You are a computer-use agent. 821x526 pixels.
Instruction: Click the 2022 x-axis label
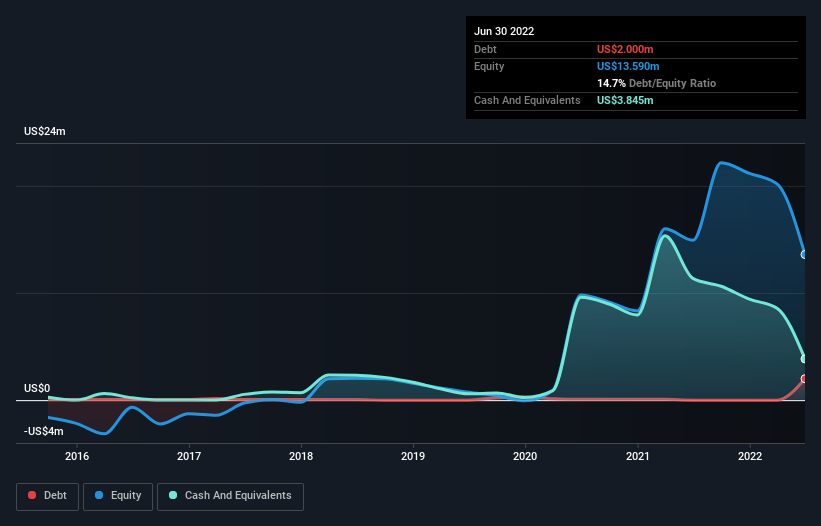[750, 456]
